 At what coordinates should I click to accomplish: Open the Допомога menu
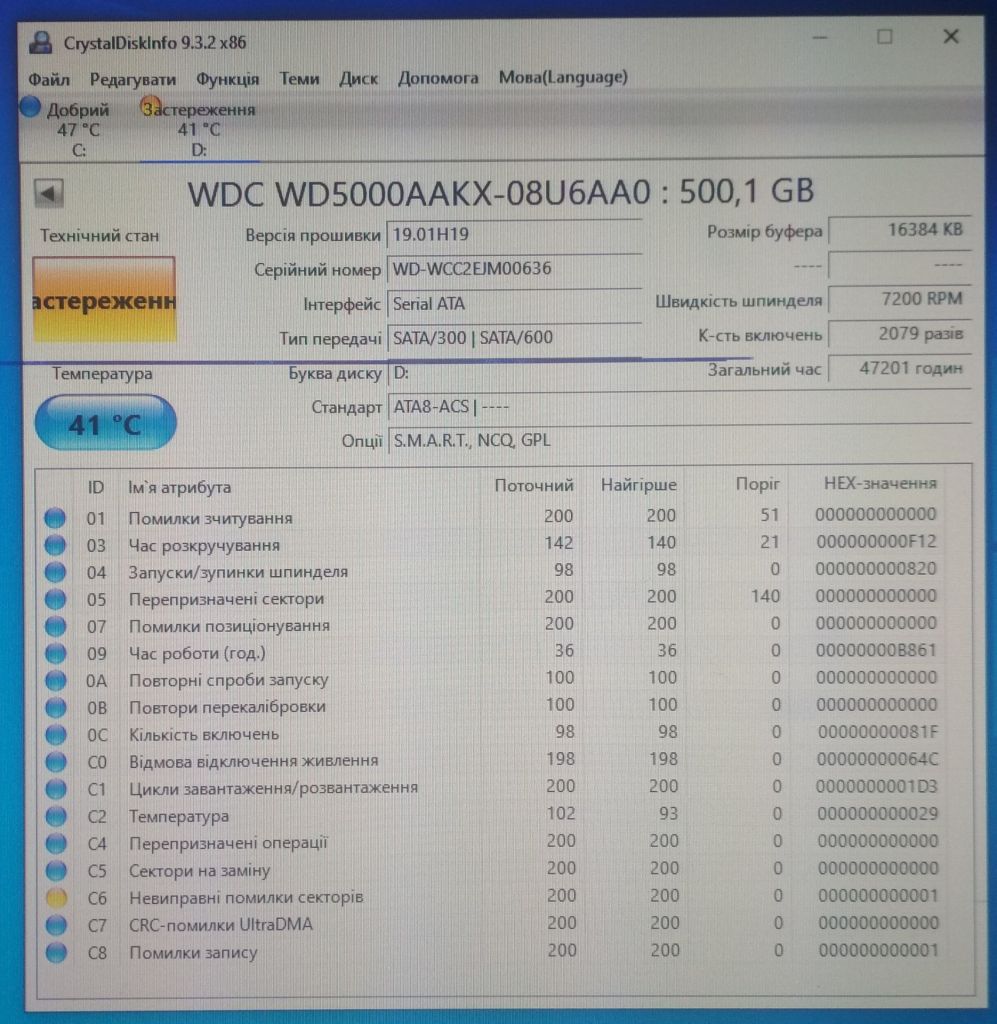pyautogui.click(x=438, y=78)
